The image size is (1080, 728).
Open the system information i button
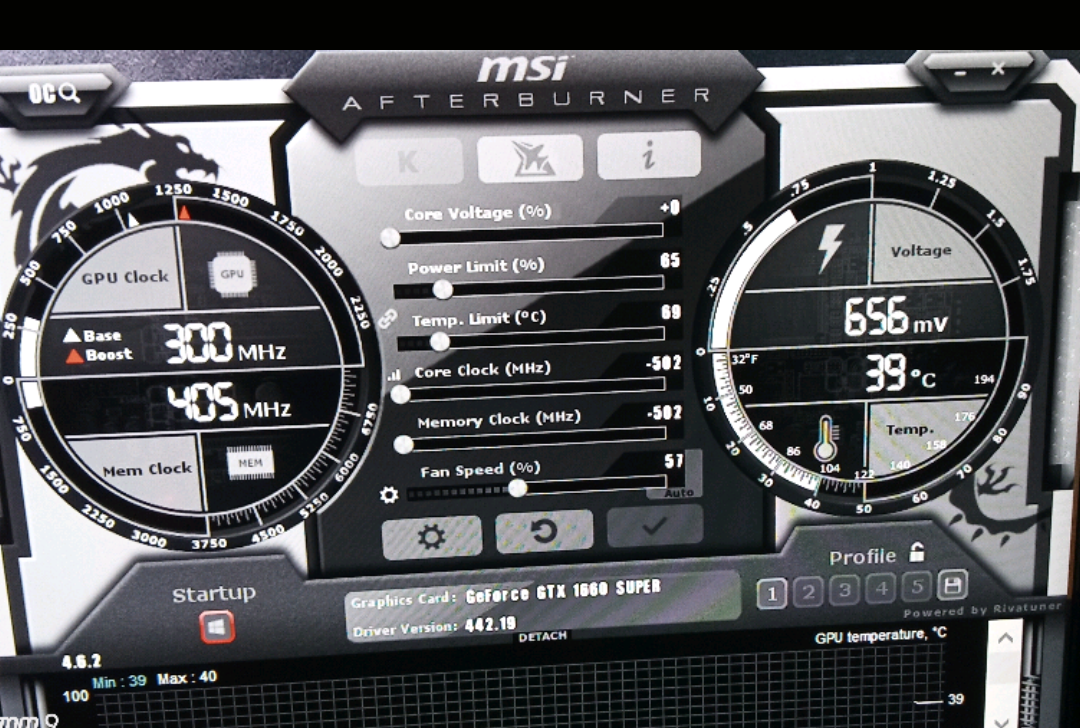click(649, 154)
